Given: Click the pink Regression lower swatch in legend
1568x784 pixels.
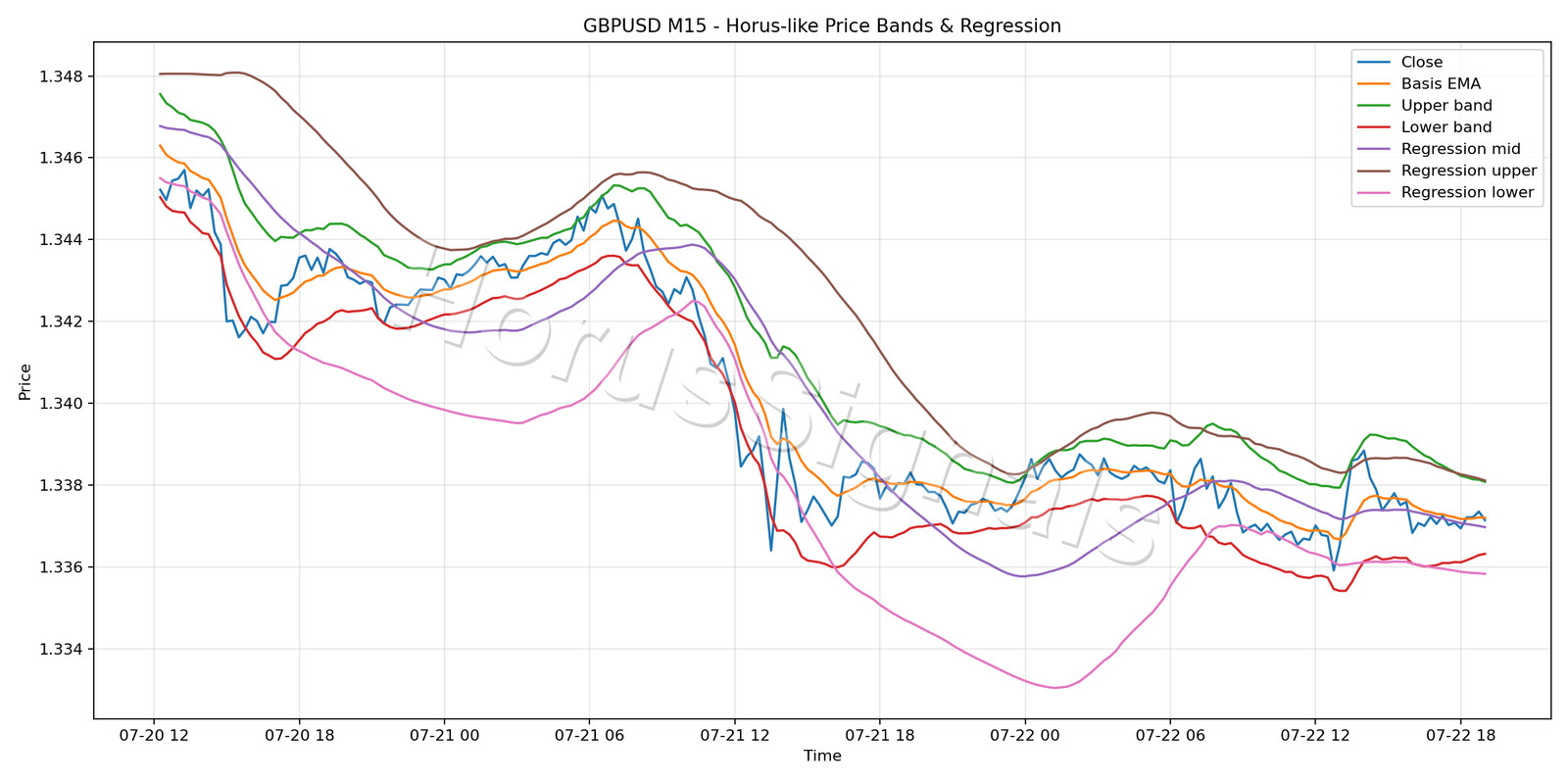Looking at the screenshot, I should [1374, 192].
